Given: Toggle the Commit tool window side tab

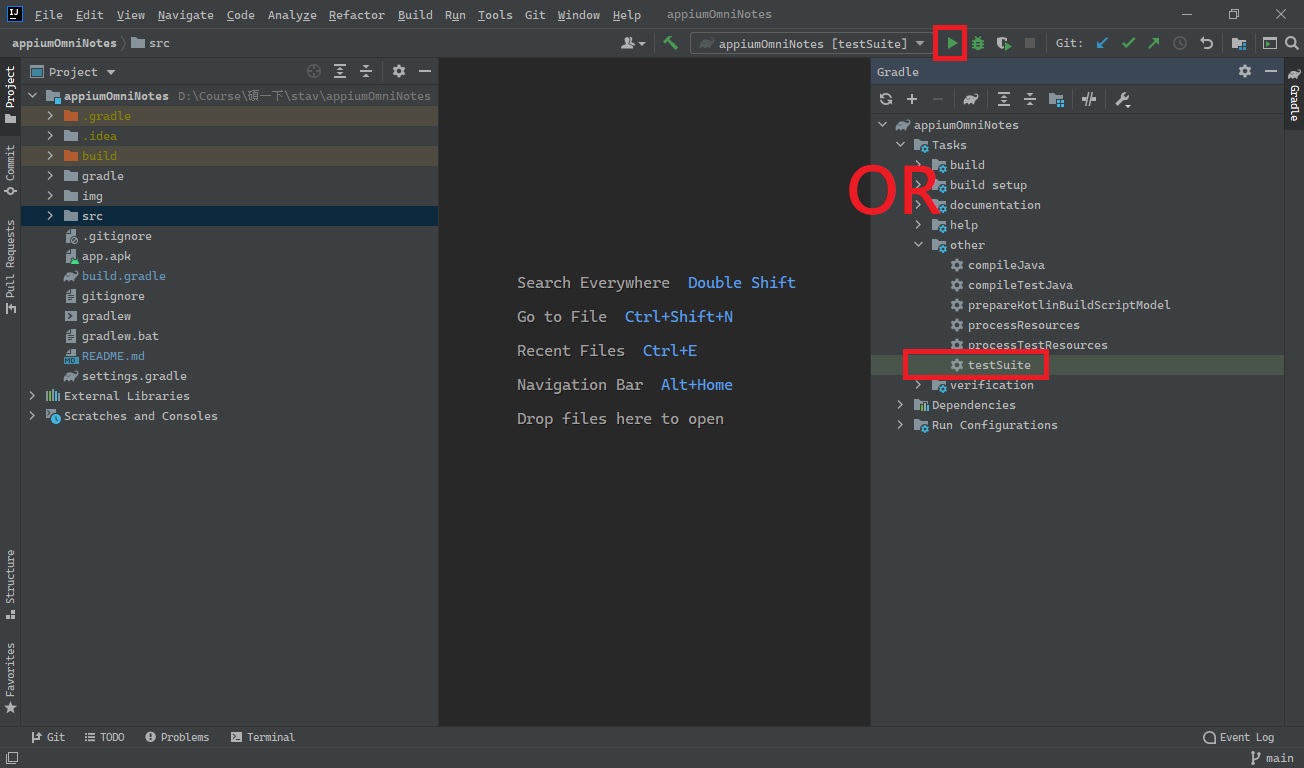Looking at the screenshot, I should click(x=10, y=170).
